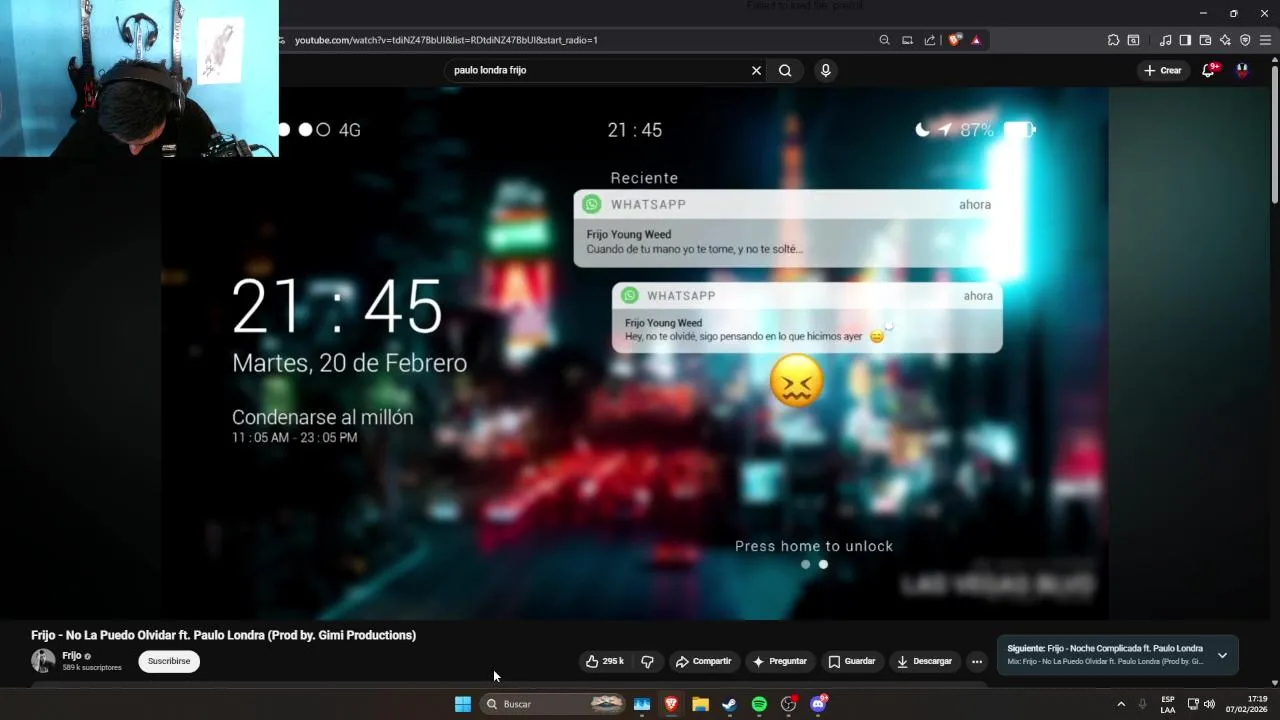Start voice search with microphone icon
Screen dimensions: 1280x720
coord(825,70)
